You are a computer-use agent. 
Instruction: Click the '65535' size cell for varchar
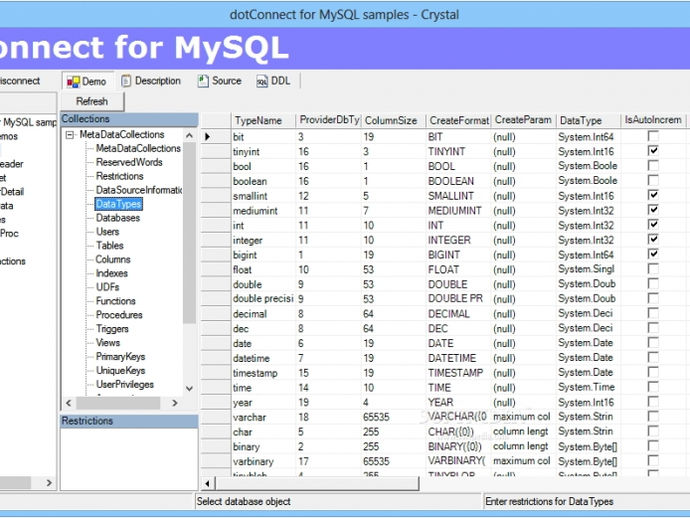[x=393, y=417]
